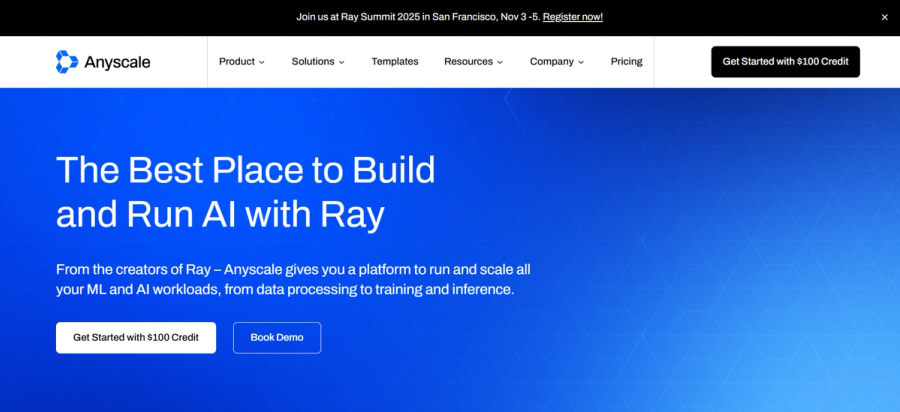Expand the Resources dropdown chevron
This screenshot has height=412, width=900.
[499, 62]
